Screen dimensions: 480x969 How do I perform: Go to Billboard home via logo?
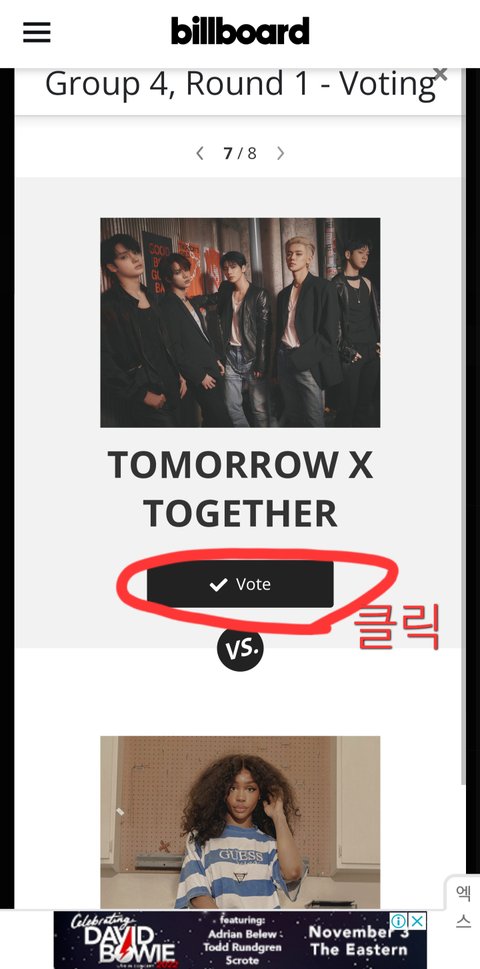click(240, 30)
